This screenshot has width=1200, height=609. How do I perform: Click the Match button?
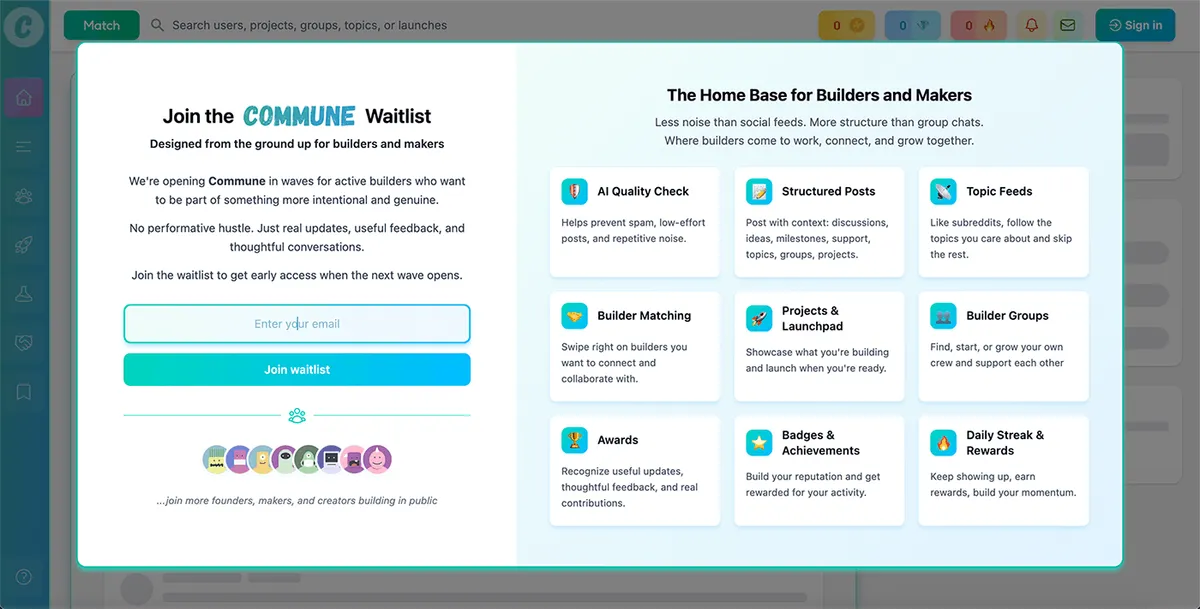pyautogui.click(x=102, y=25)
